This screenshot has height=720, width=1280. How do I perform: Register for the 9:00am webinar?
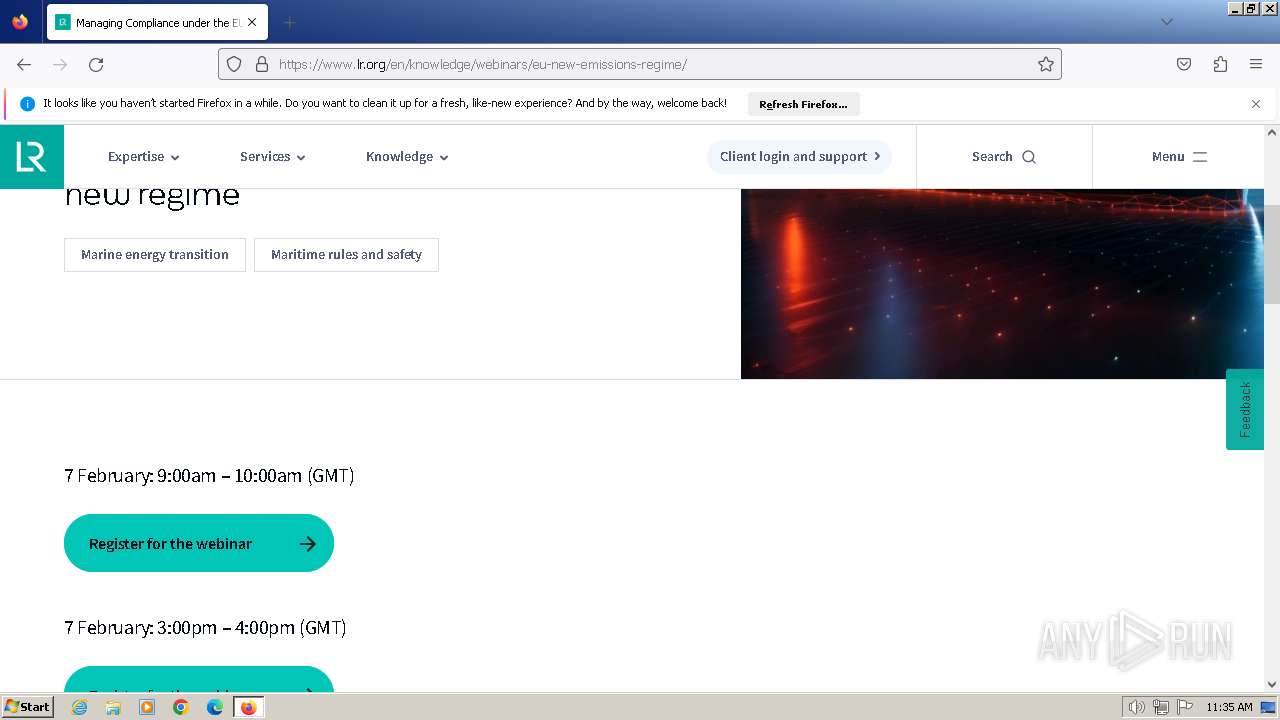coord(199,543)
